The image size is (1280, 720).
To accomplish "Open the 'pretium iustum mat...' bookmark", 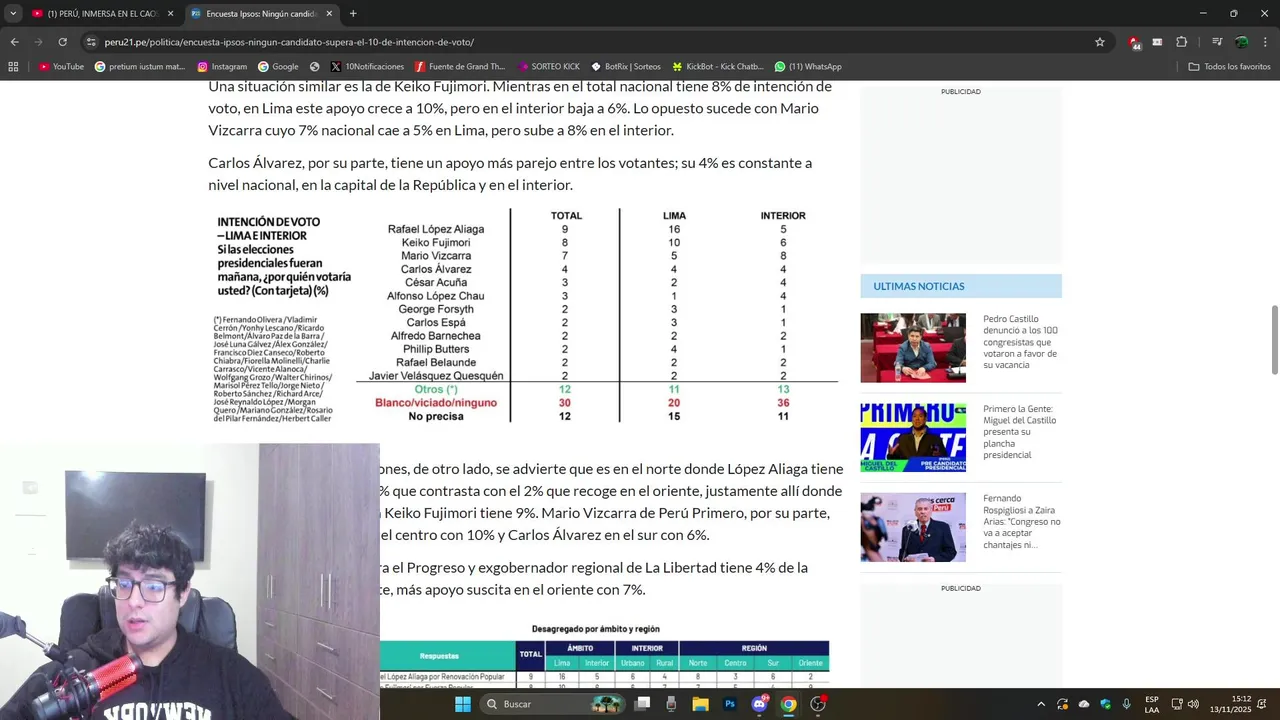I will pos(140,67).
